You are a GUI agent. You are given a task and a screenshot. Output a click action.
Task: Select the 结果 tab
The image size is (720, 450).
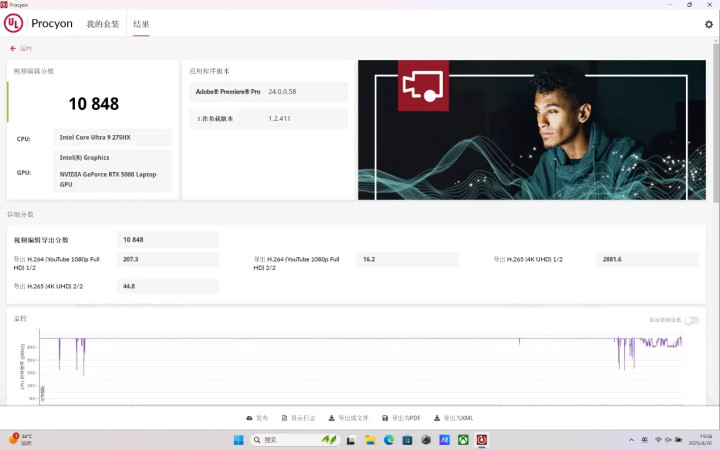coord(141,24)
